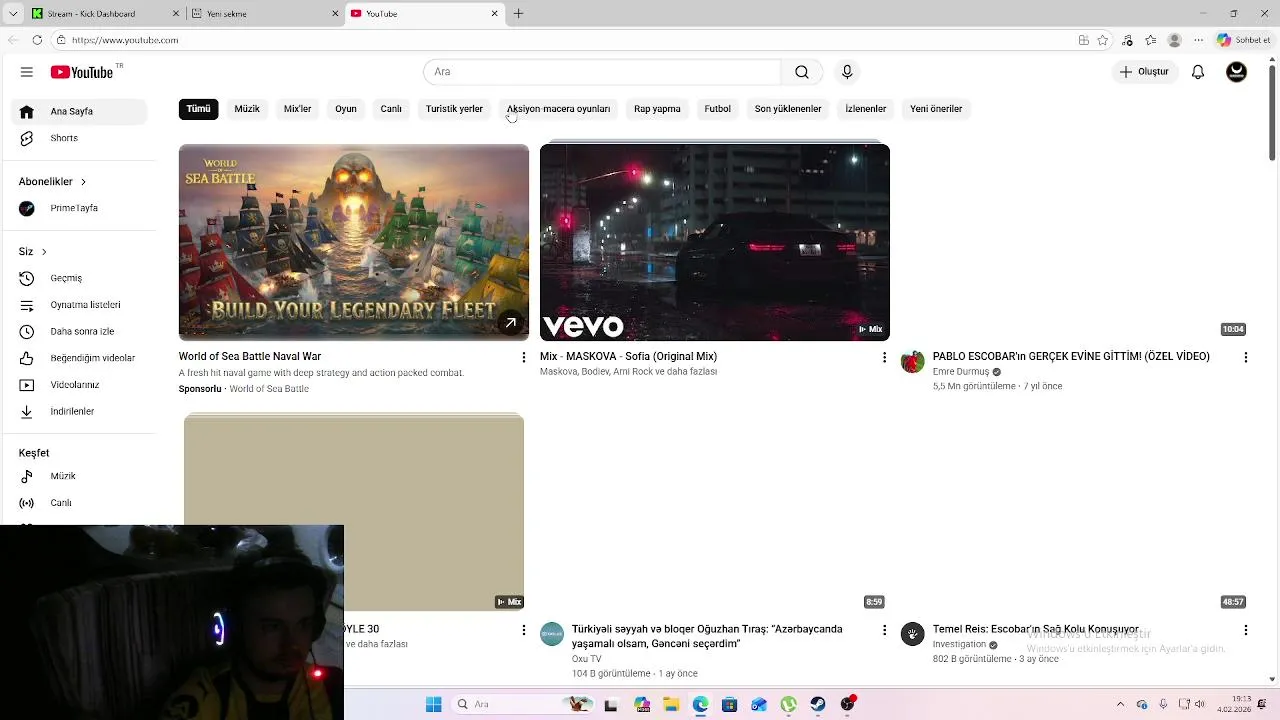1280x720 pixels.
Task: Open Canlı under Keşfet
Action: 79,503
